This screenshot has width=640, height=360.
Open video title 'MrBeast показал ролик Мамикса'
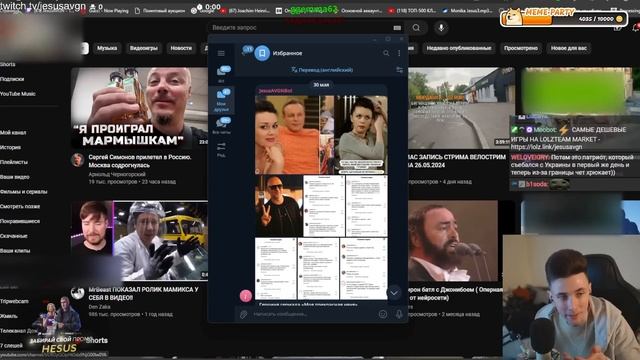(143, 293)
